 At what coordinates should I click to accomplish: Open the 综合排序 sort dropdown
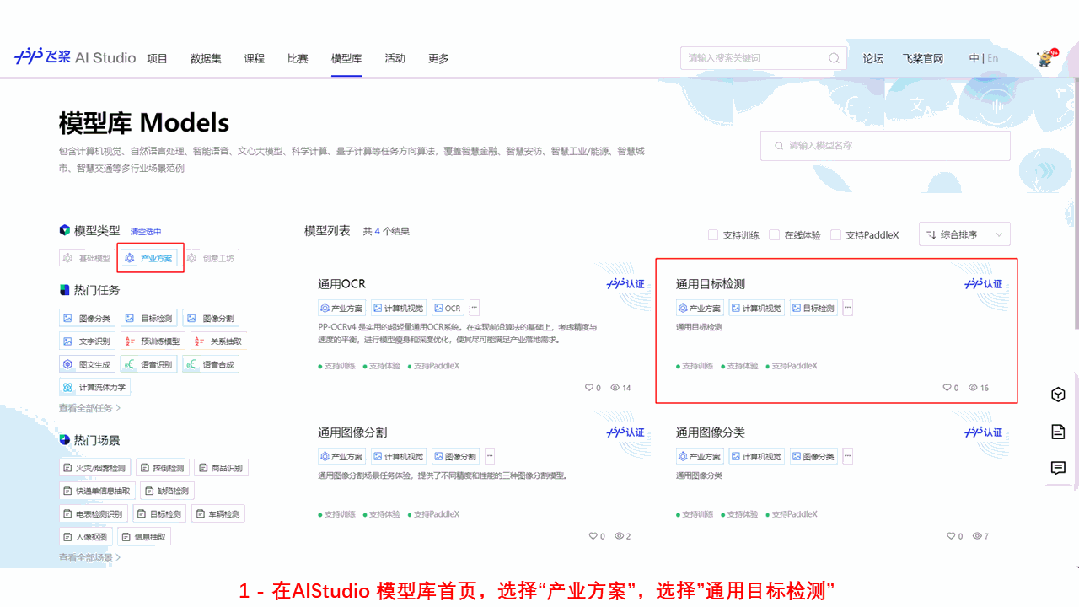[x=963, y=233]
